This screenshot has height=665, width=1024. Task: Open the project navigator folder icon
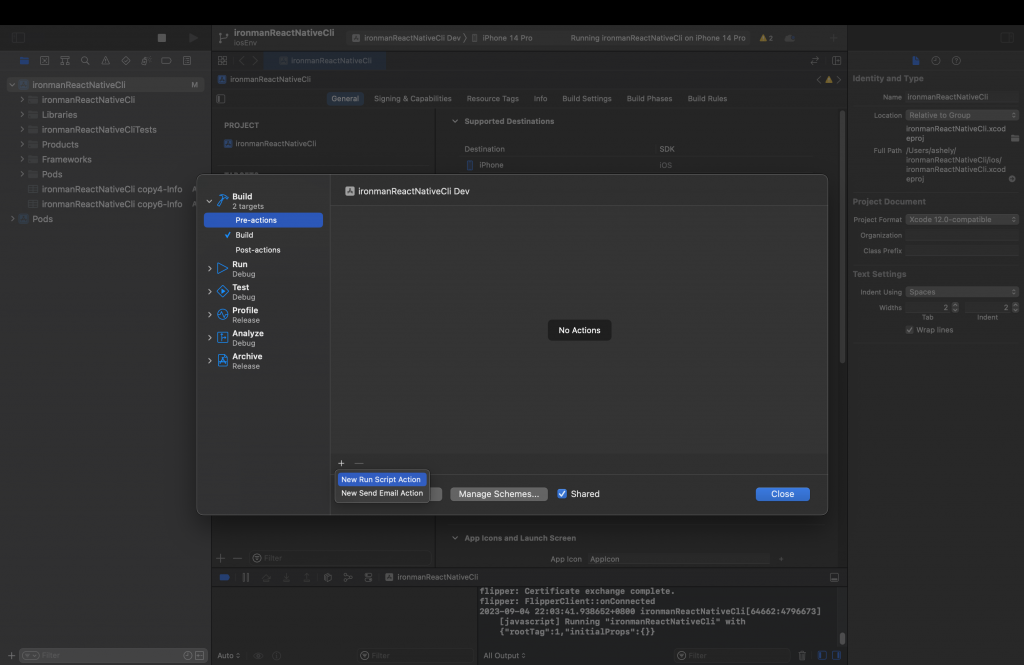pos(24,61)
